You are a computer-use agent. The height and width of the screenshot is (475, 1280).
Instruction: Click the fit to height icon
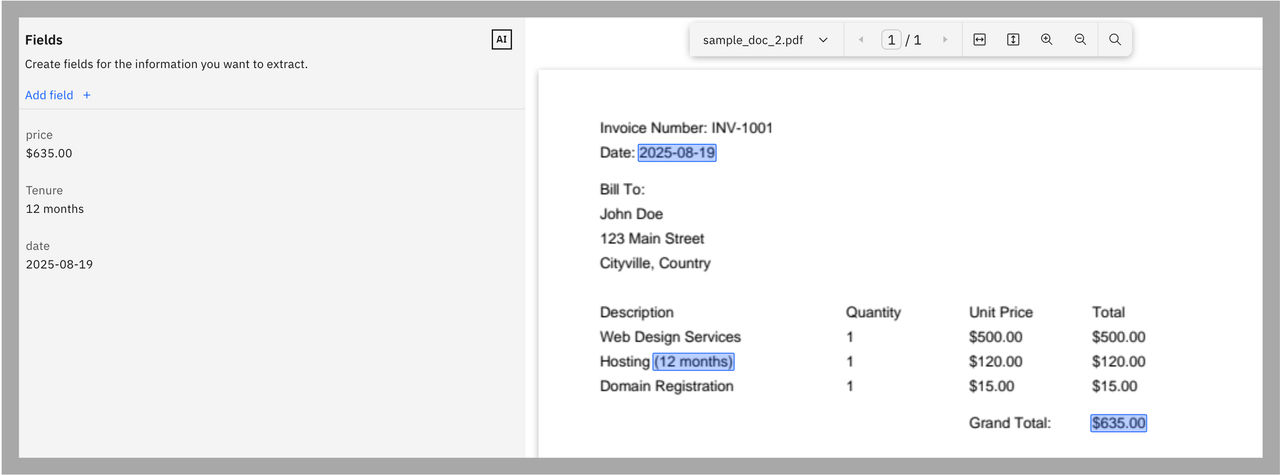1013,40
